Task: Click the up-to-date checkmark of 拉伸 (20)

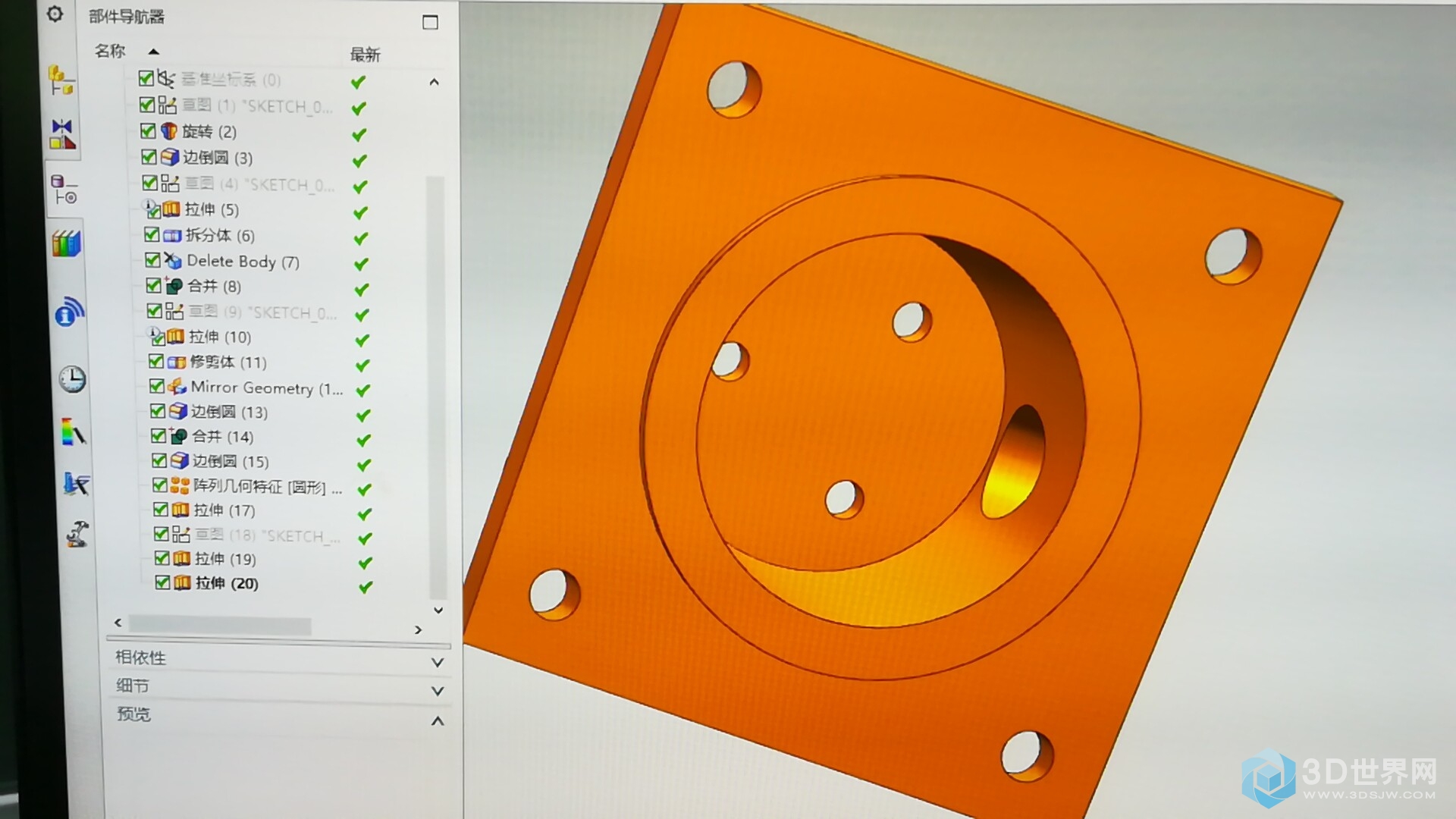Action: pyautogui.click(x=366, y=587)
